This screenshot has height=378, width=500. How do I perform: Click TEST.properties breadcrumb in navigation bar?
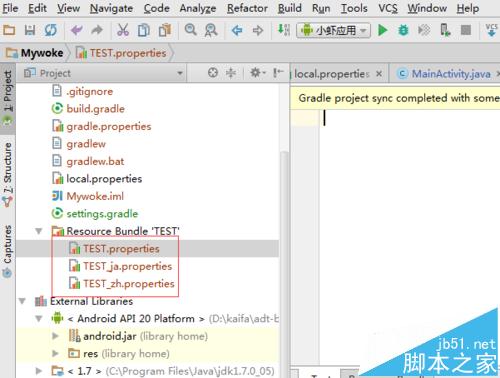tap(121, 53)
